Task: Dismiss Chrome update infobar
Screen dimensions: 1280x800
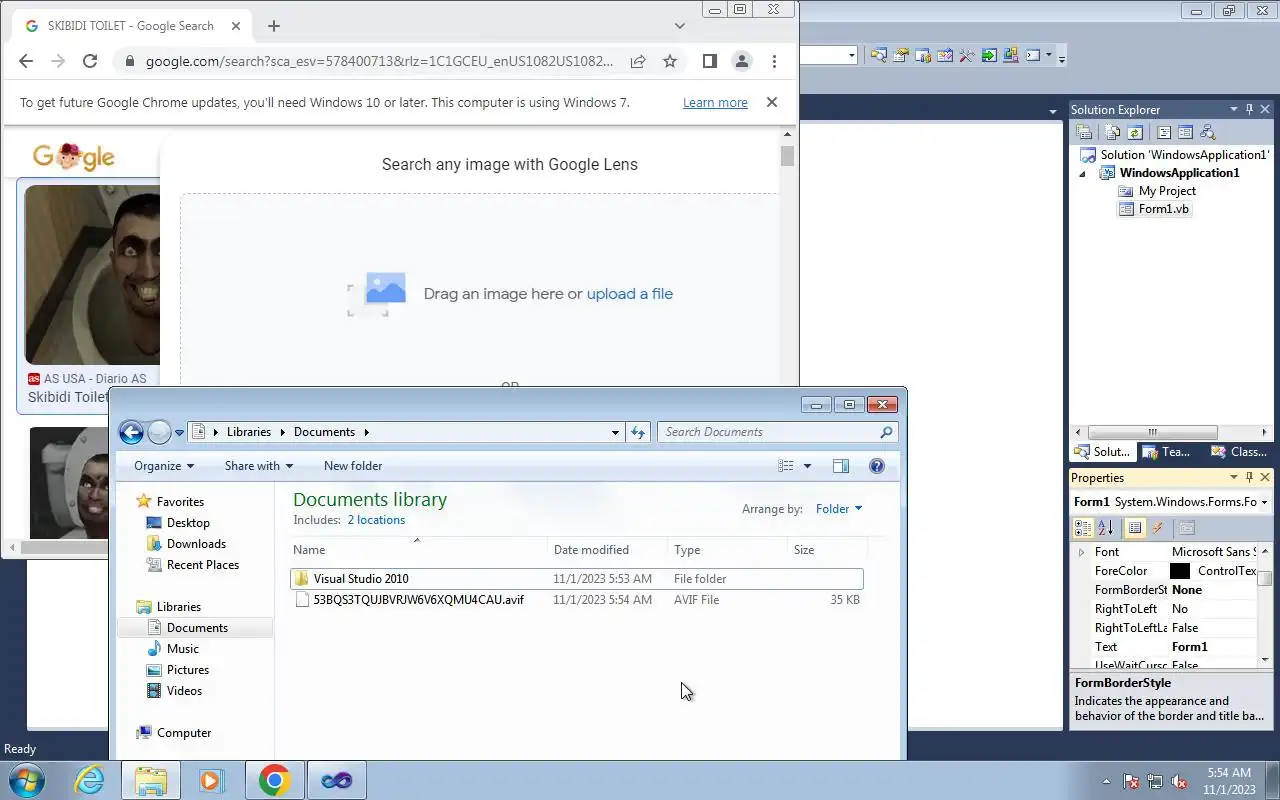Action: pyautogui.click(x=772, y=102)
